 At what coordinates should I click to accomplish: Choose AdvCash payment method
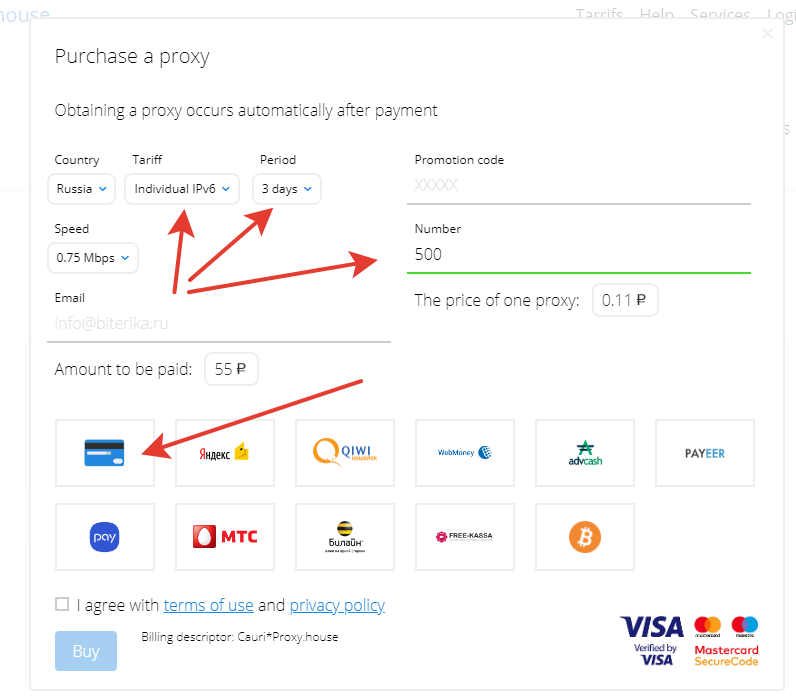click(585, 453)
